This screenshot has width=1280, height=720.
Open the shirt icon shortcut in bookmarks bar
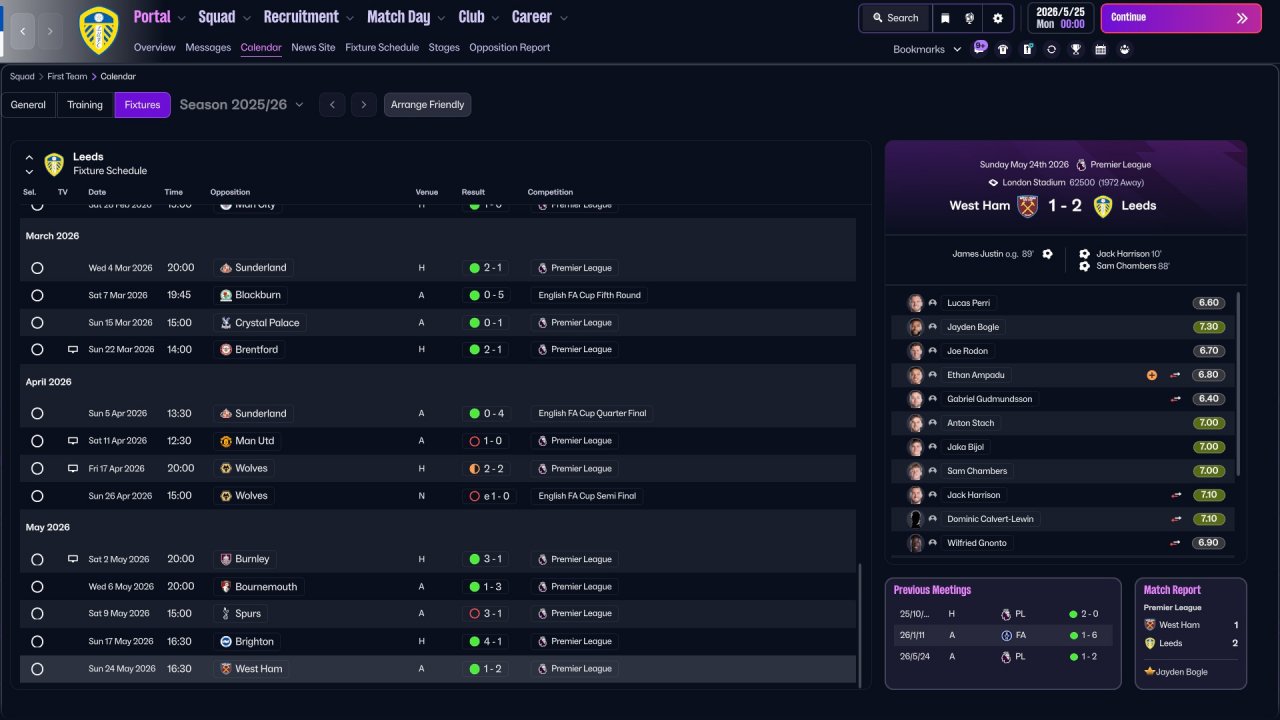pyautogui.click(x=1003, y=49)
